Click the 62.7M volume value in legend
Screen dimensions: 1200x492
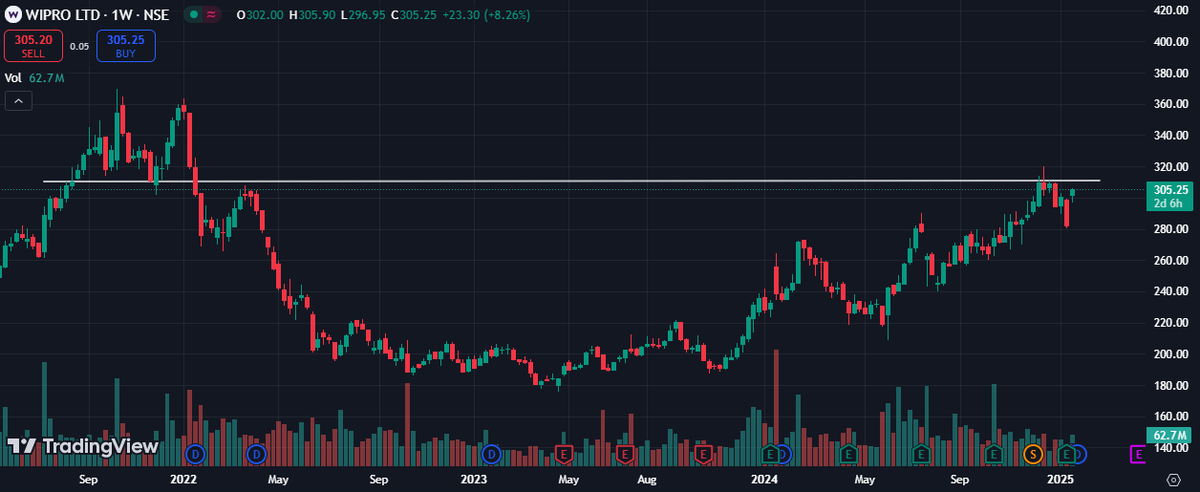click(46, 77)
